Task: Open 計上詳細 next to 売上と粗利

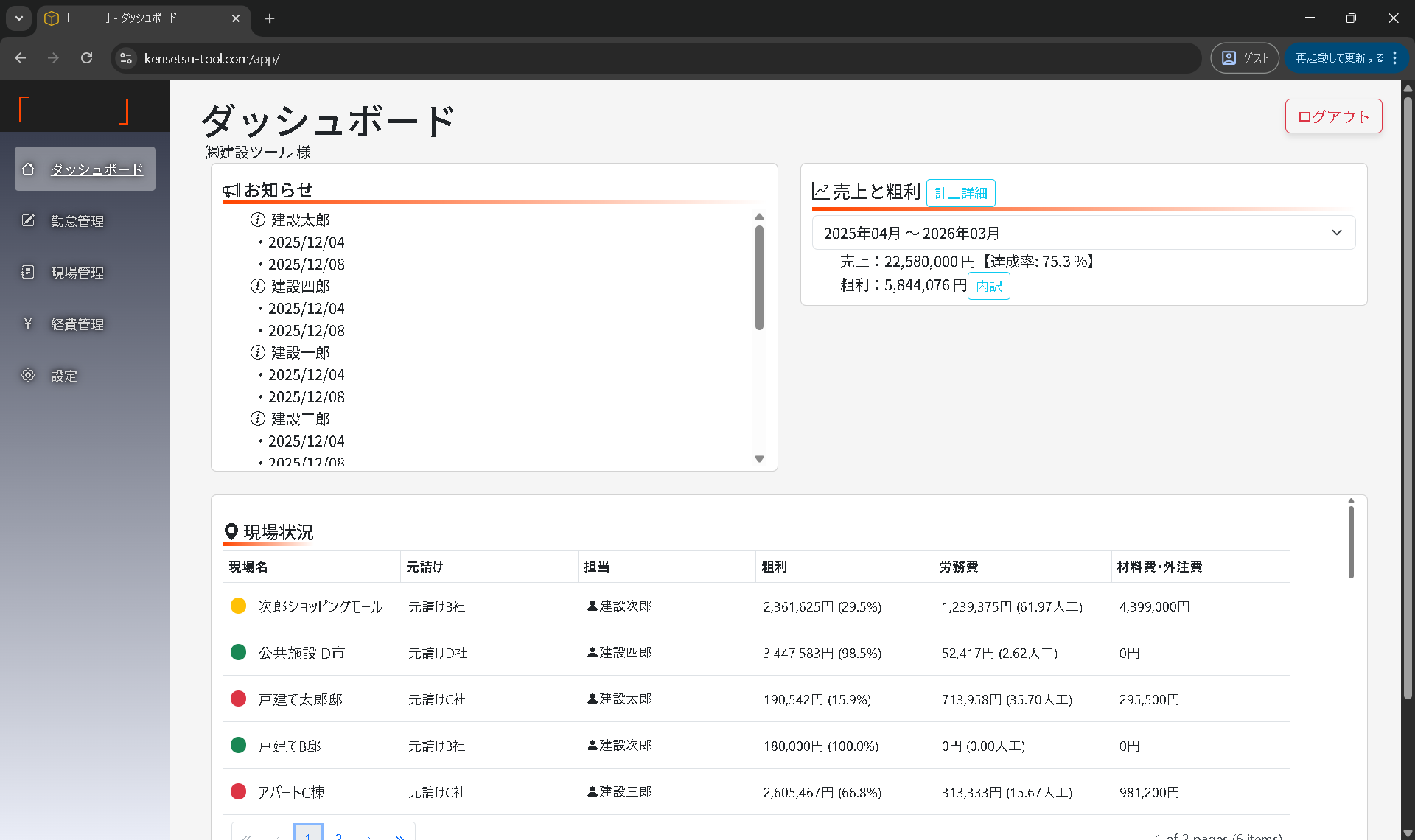Action: (960, 192)
